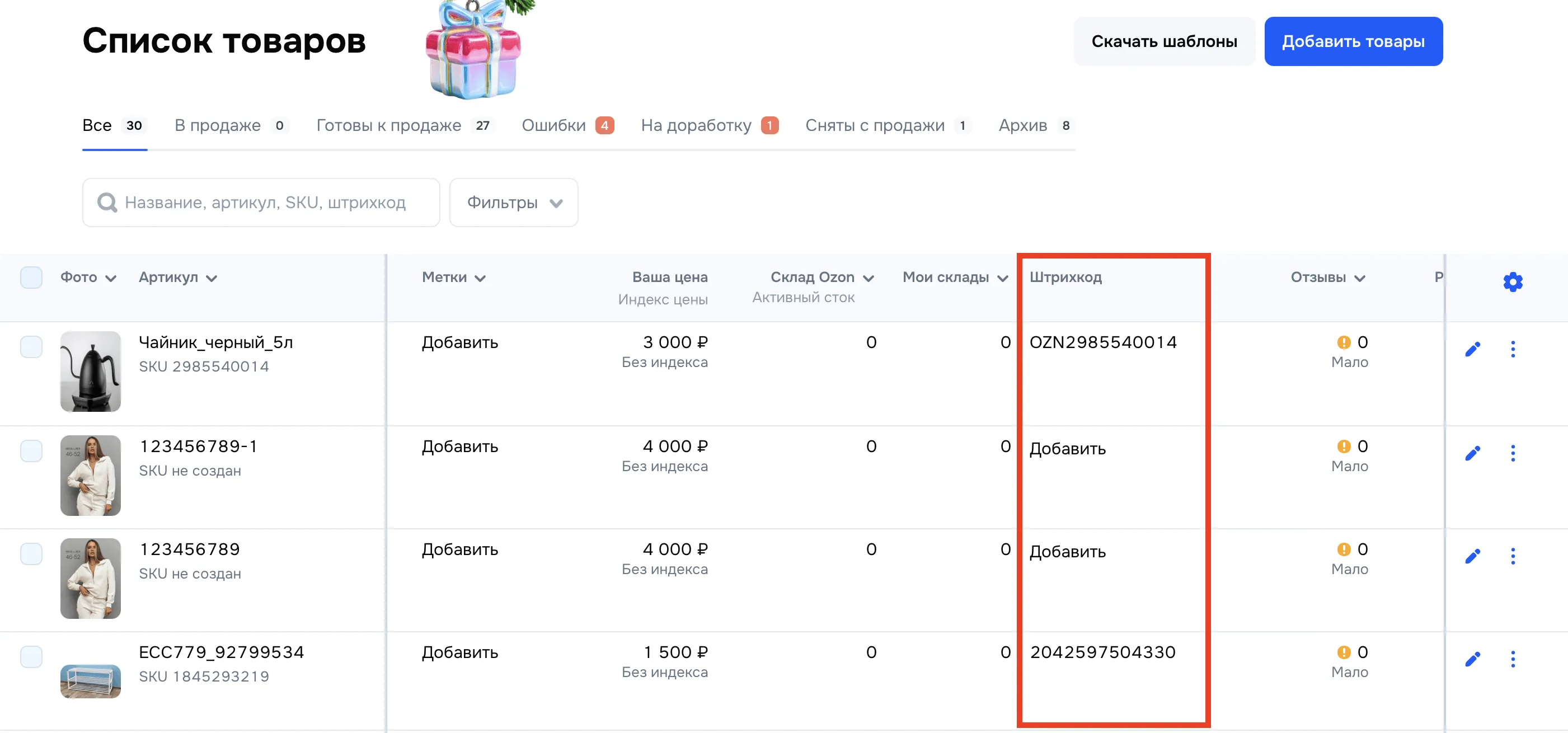Image resolution: width=1568 pixels, height=733 pixels.
Task: Open the table settings gear icon
Action: (1513, 281)
